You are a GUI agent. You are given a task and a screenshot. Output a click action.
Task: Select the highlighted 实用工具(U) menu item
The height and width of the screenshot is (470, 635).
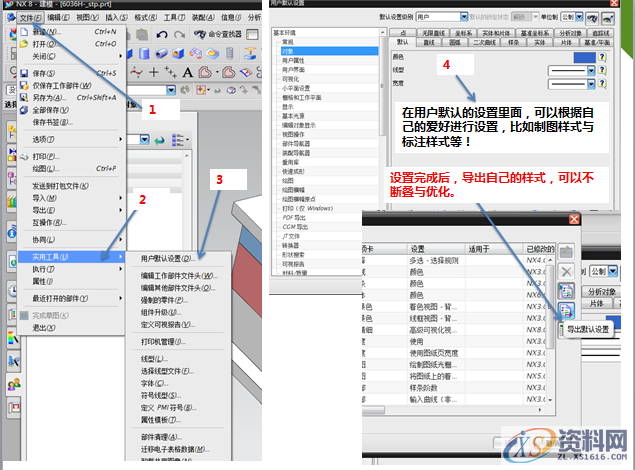(72, 257)
